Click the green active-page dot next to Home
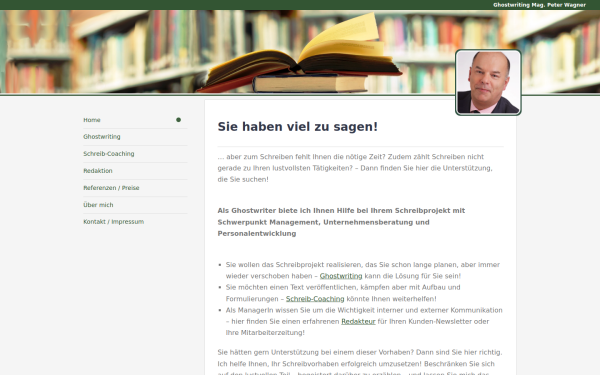 [178, 120]
